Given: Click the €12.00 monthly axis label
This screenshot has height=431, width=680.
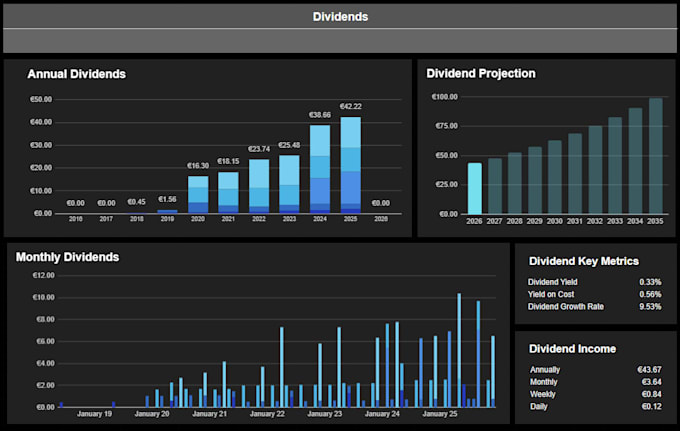Looking at the screenshot, I should click(x=44, y=276).
